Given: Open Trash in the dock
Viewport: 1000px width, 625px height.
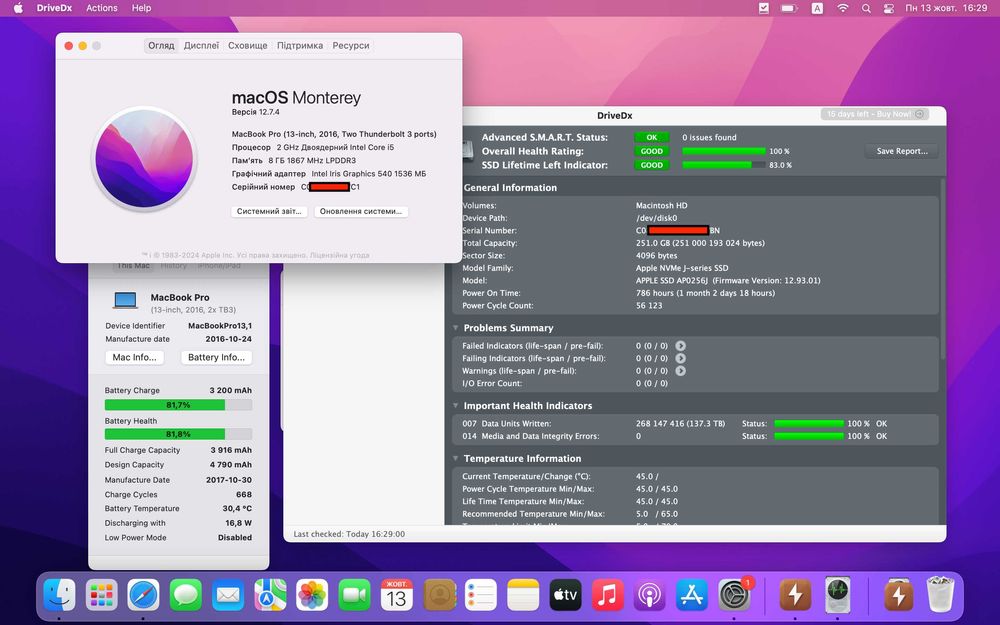Looking at the screenshot, I should (940, 594).
